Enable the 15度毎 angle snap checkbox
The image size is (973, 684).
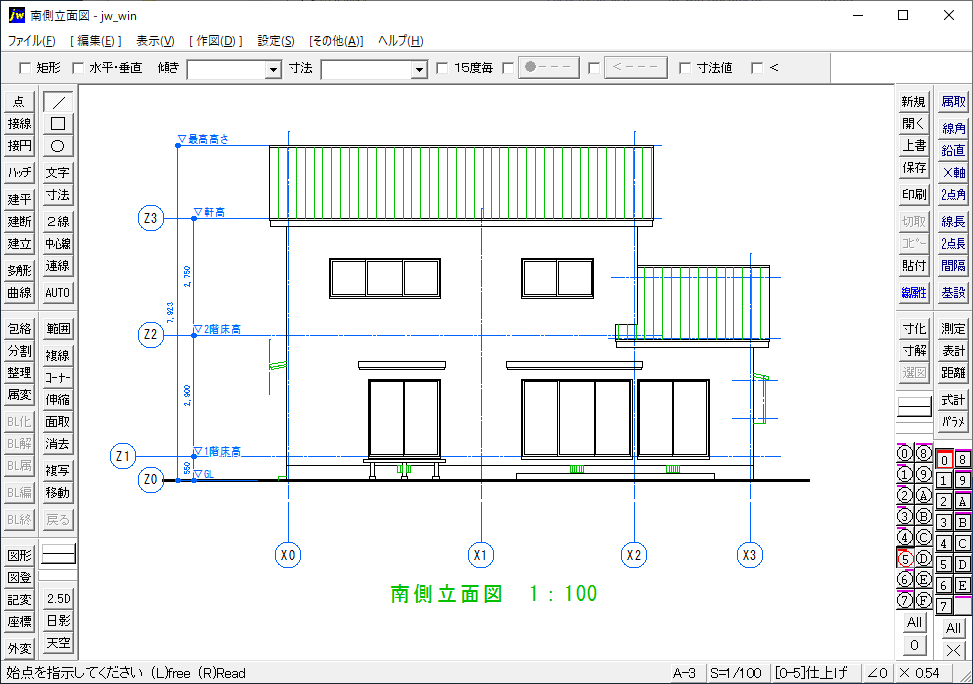click(441, 68)
